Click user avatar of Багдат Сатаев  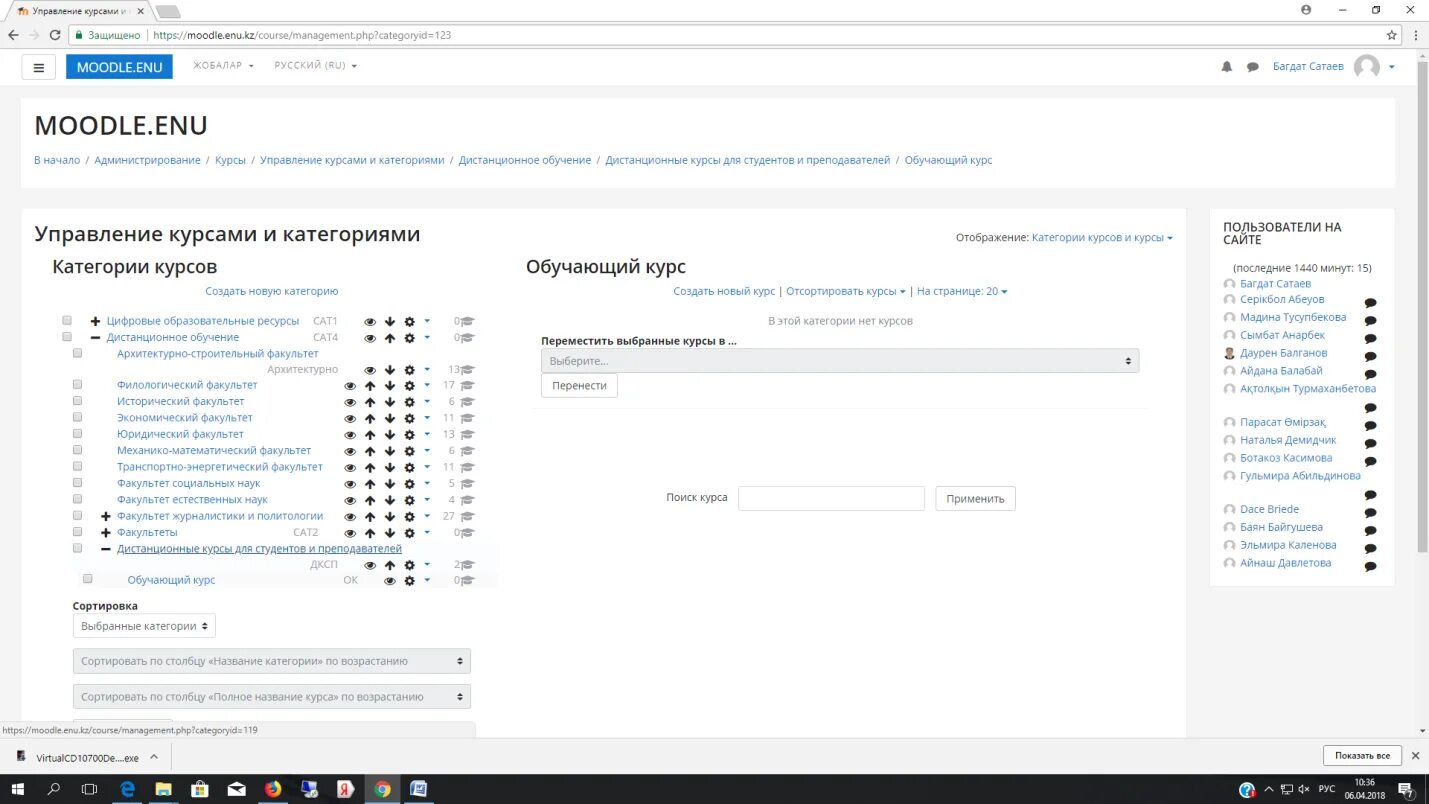[x=1366, y=67]
